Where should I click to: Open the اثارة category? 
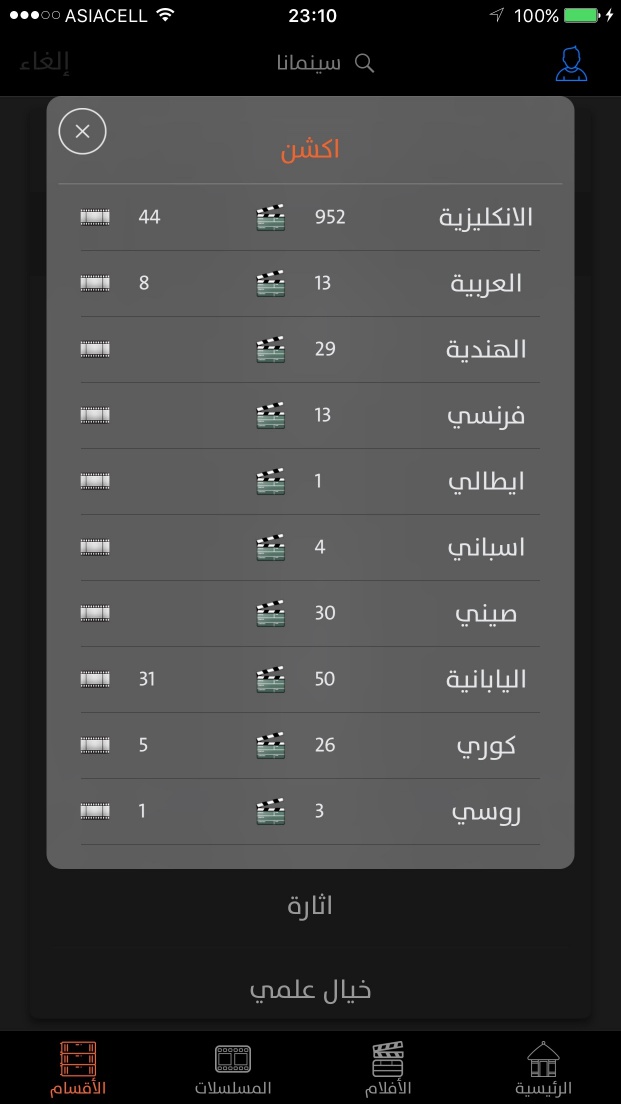310,905
